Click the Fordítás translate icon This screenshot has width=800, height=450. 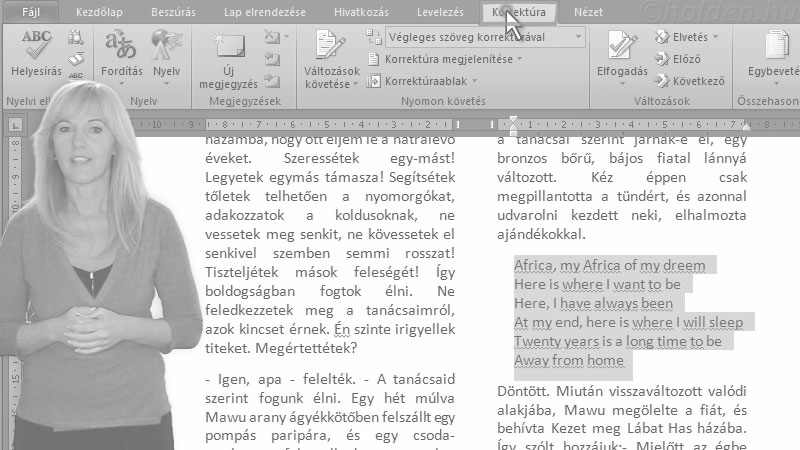[x=121, y=45]
